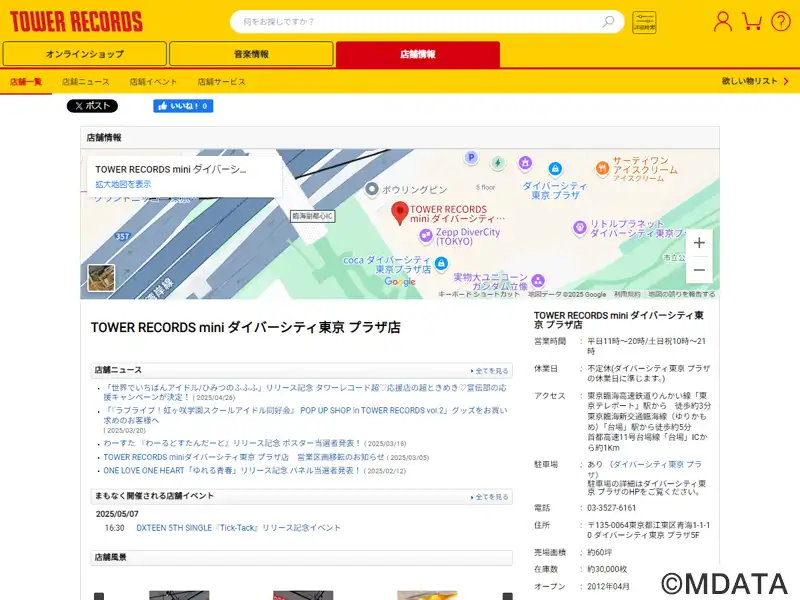Select the 店舗情報 tab
Image resolution: width=800 pixels, height=600 pixels.
pyautogui.click(x=418, y=54)
